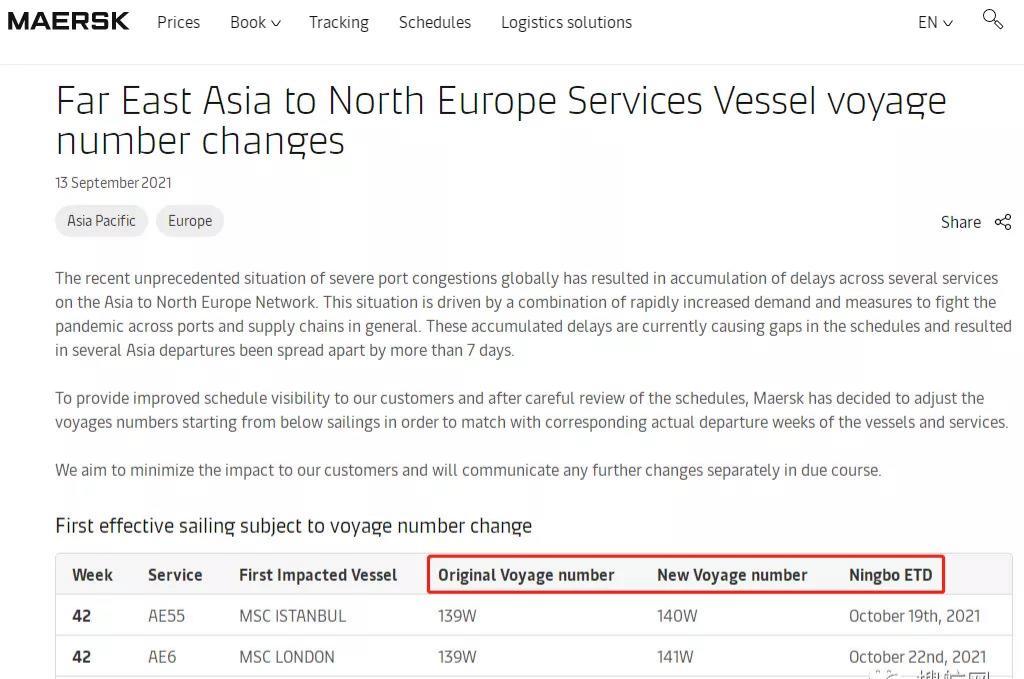
Task: Click the First Impacted Vessel header
Action: point(318,575)
